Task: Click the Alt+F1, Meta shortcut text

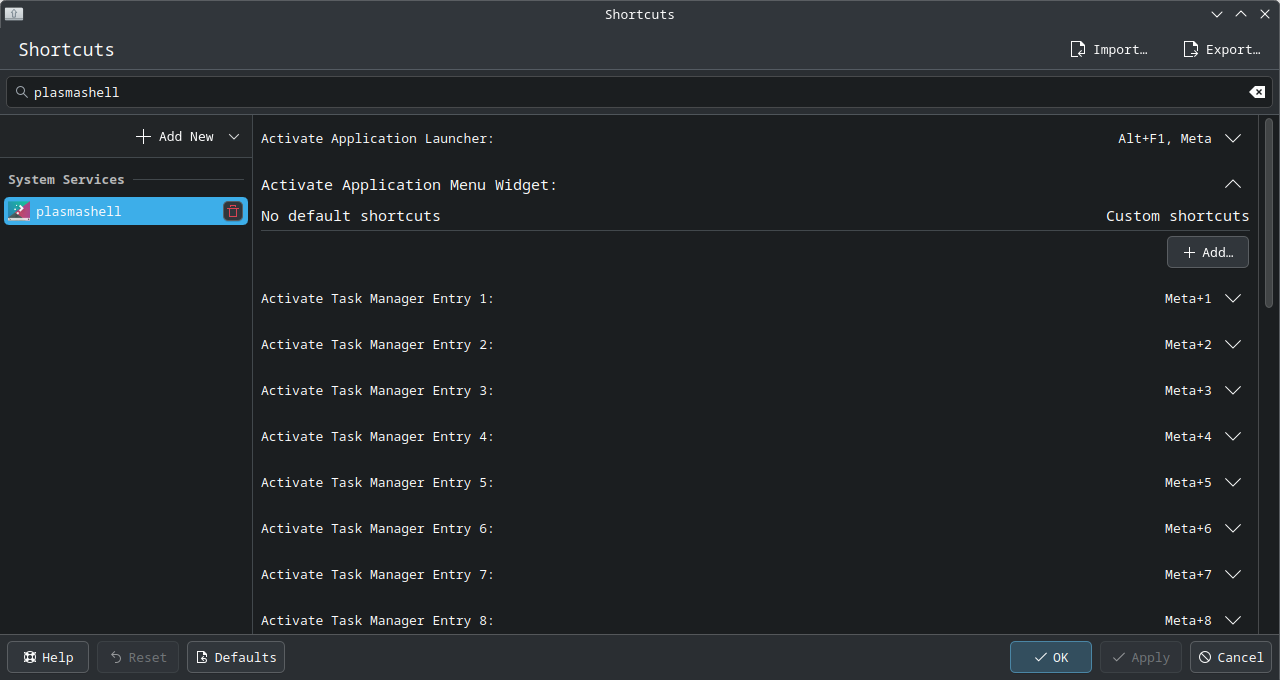Action: click(1165, 139)
